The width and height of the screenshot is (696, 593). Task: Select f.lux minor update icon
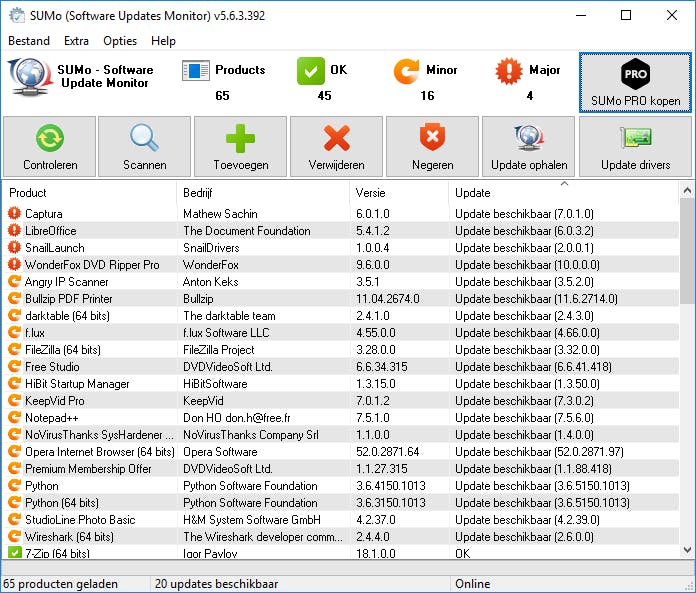[14, 332]
